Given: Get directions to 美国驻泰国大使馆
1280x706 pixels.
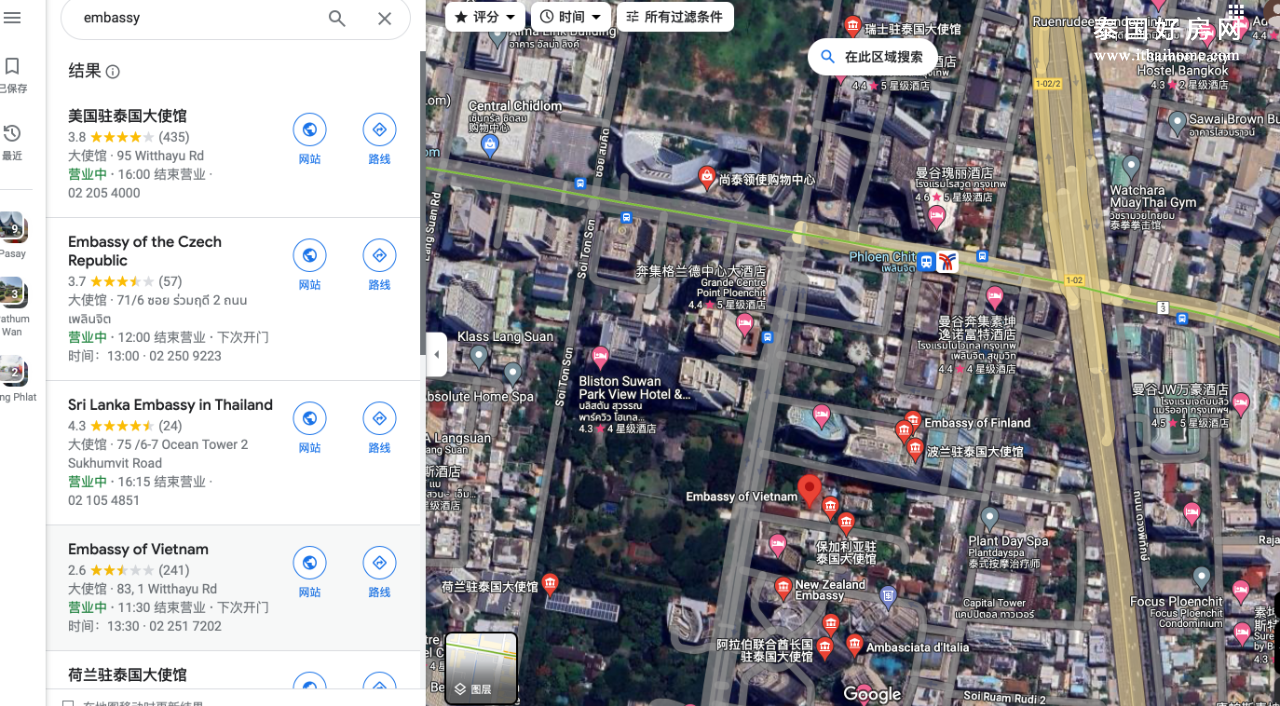Looking at the screenshot, I should [x=379, y=129].
